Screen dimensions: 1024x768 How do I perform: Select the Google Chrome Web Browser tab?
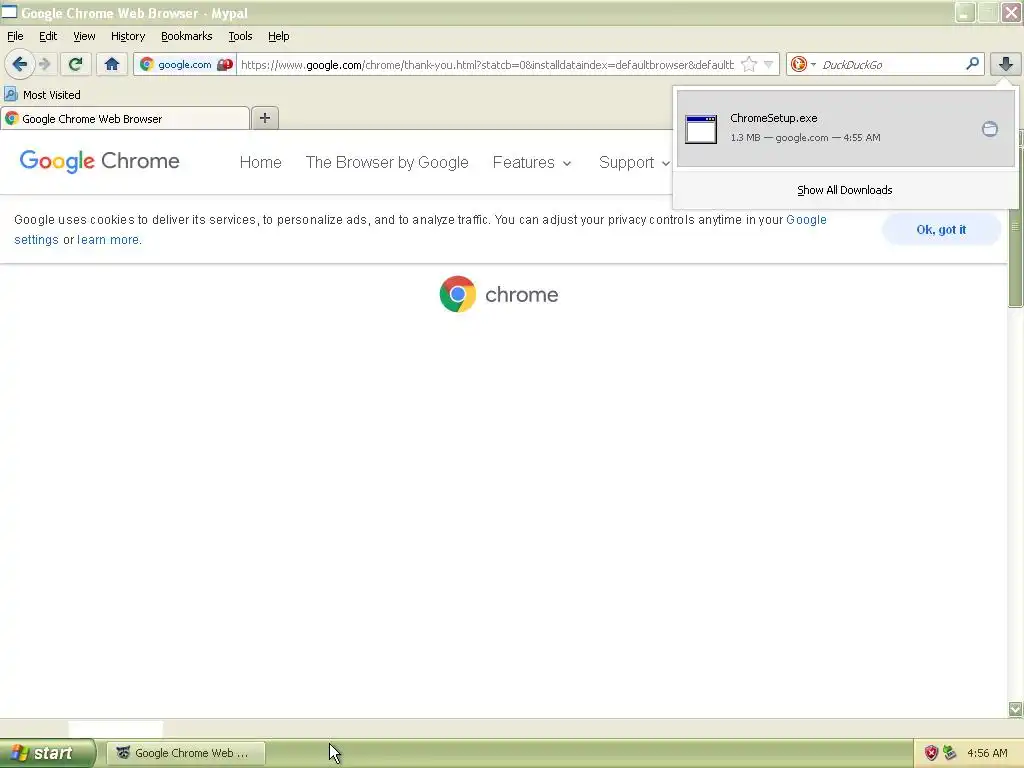click(x=125, y=119)
